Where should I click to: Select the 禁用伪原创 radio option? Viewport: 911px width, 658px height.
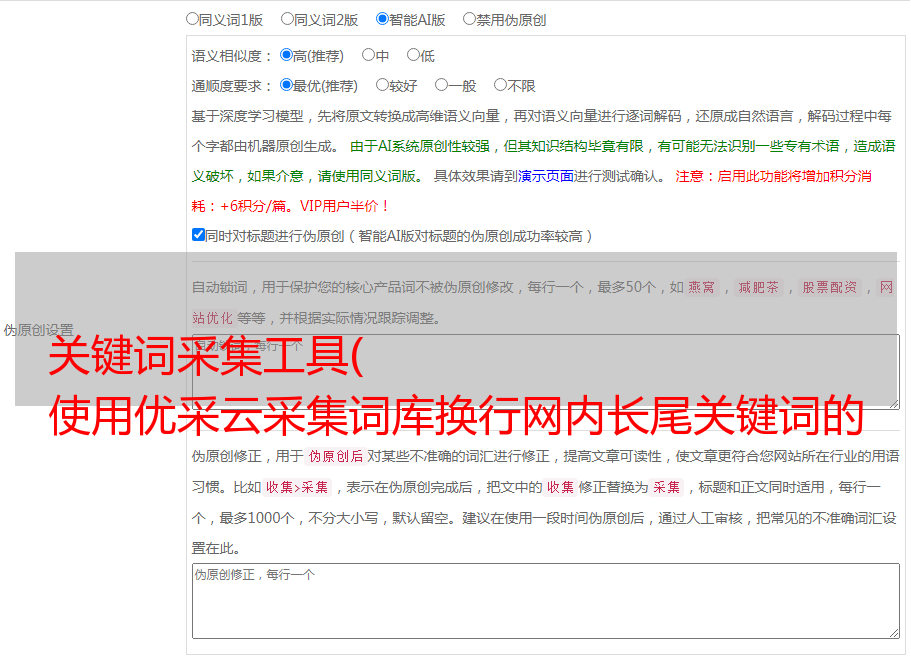(x=469, y=19)
